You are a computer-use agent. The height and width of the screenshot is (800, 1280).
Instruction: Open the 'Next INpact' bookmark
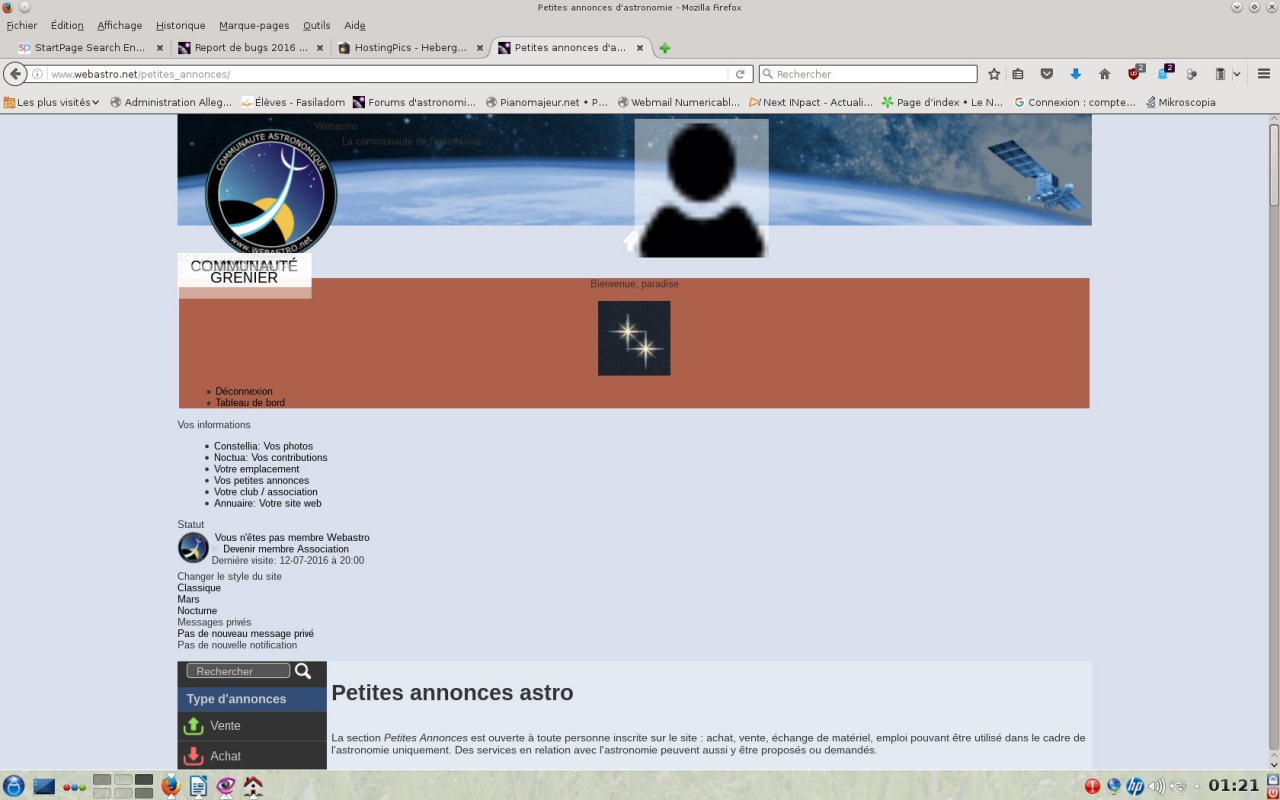click(811, 102)
